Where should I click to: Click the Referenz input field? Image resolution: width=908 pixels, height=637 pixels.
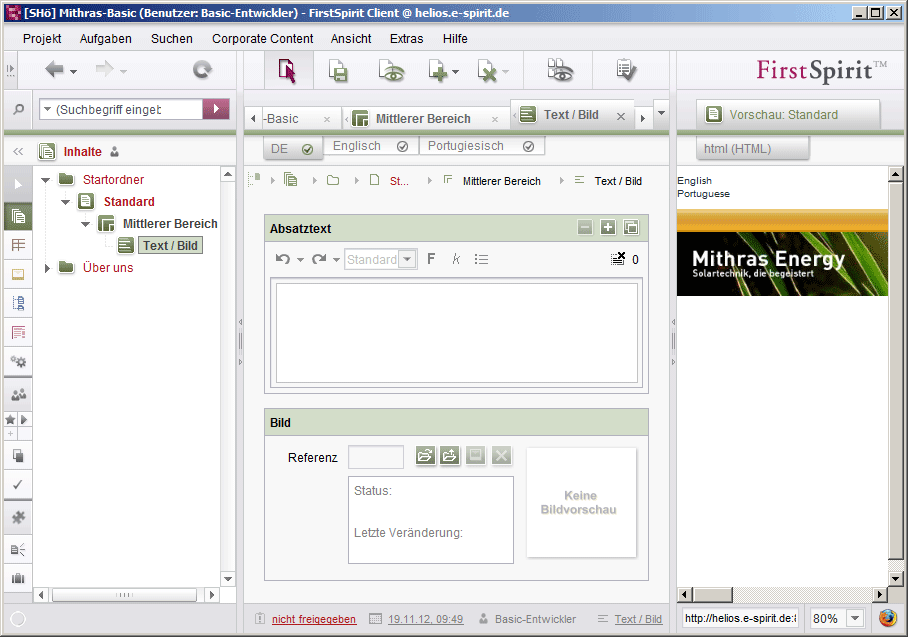(x=376, y=457)
